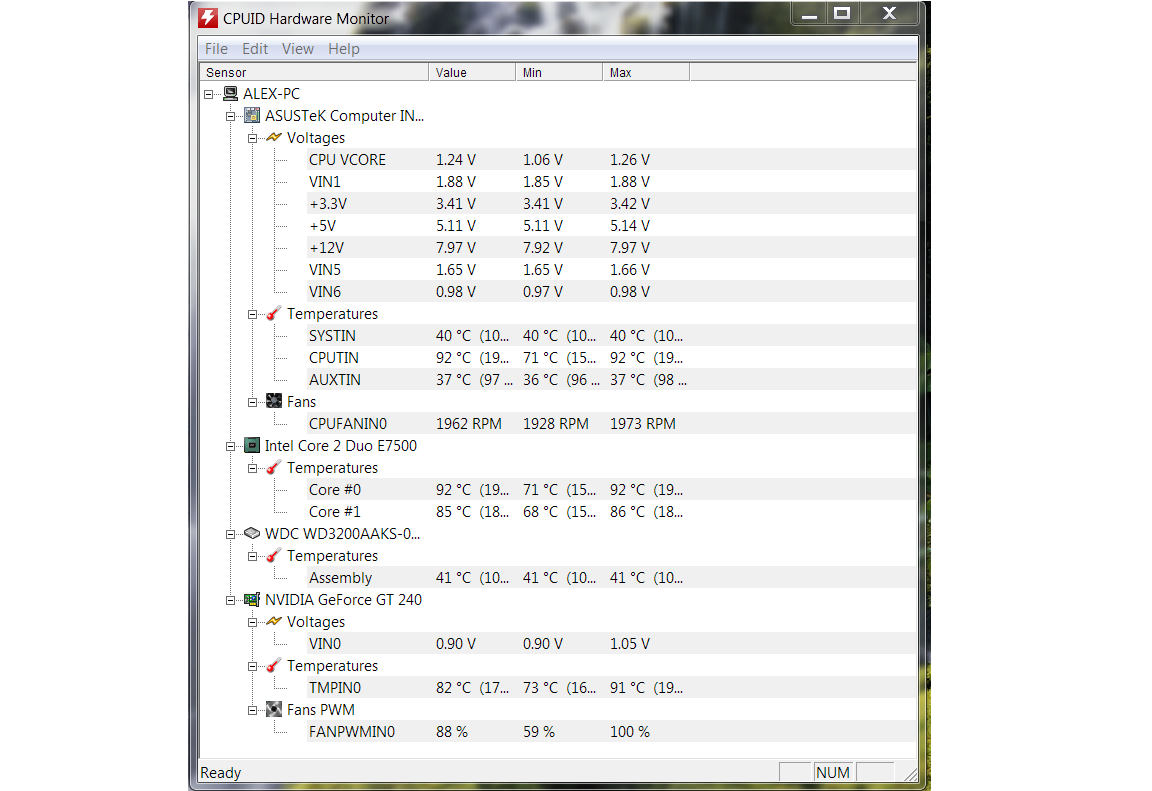The width and height of the screenshot is (1152, 791).
Task: Select the CPU VCORE row
Action: coord(611,159)
